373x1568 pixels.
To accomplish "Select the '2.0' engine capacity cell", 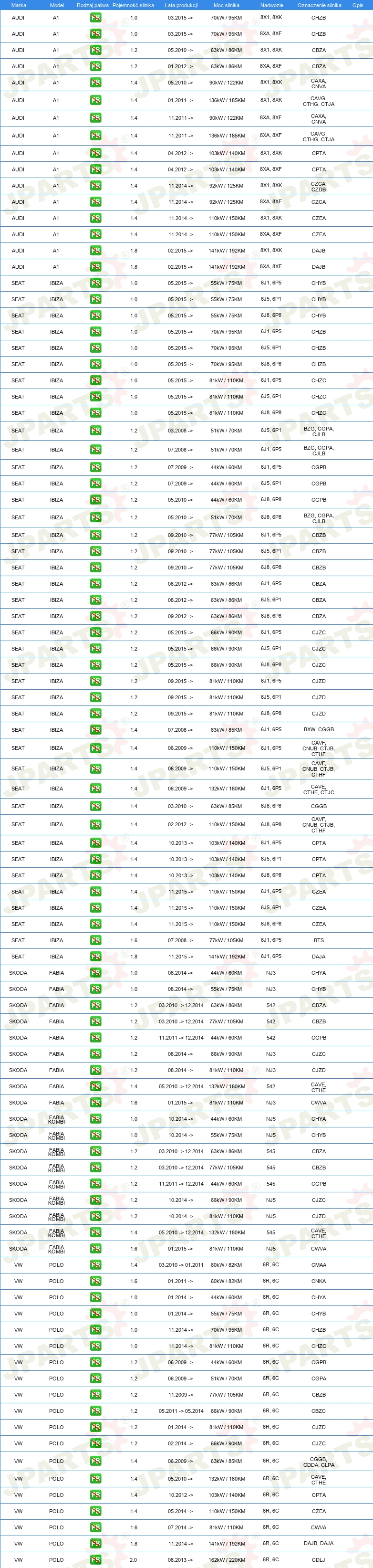I will tap(133, 1560).
